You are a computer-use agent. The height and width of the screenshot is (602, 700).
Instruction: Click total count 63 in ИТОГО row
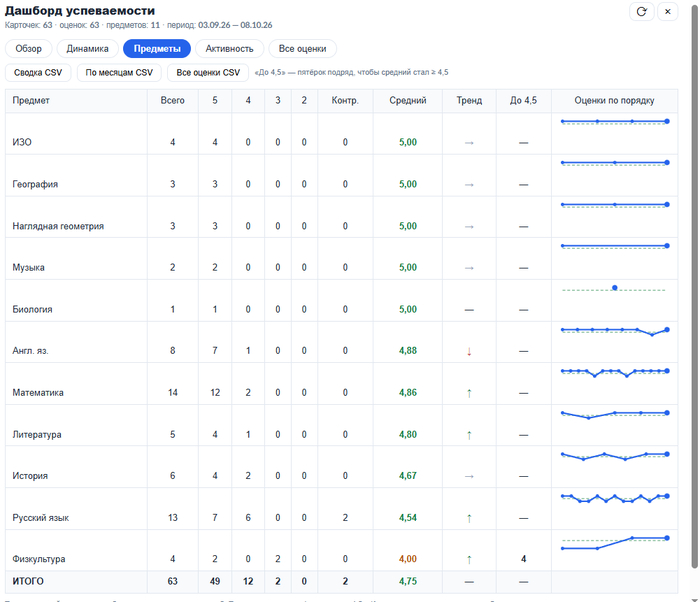click(x=172, y=581)
